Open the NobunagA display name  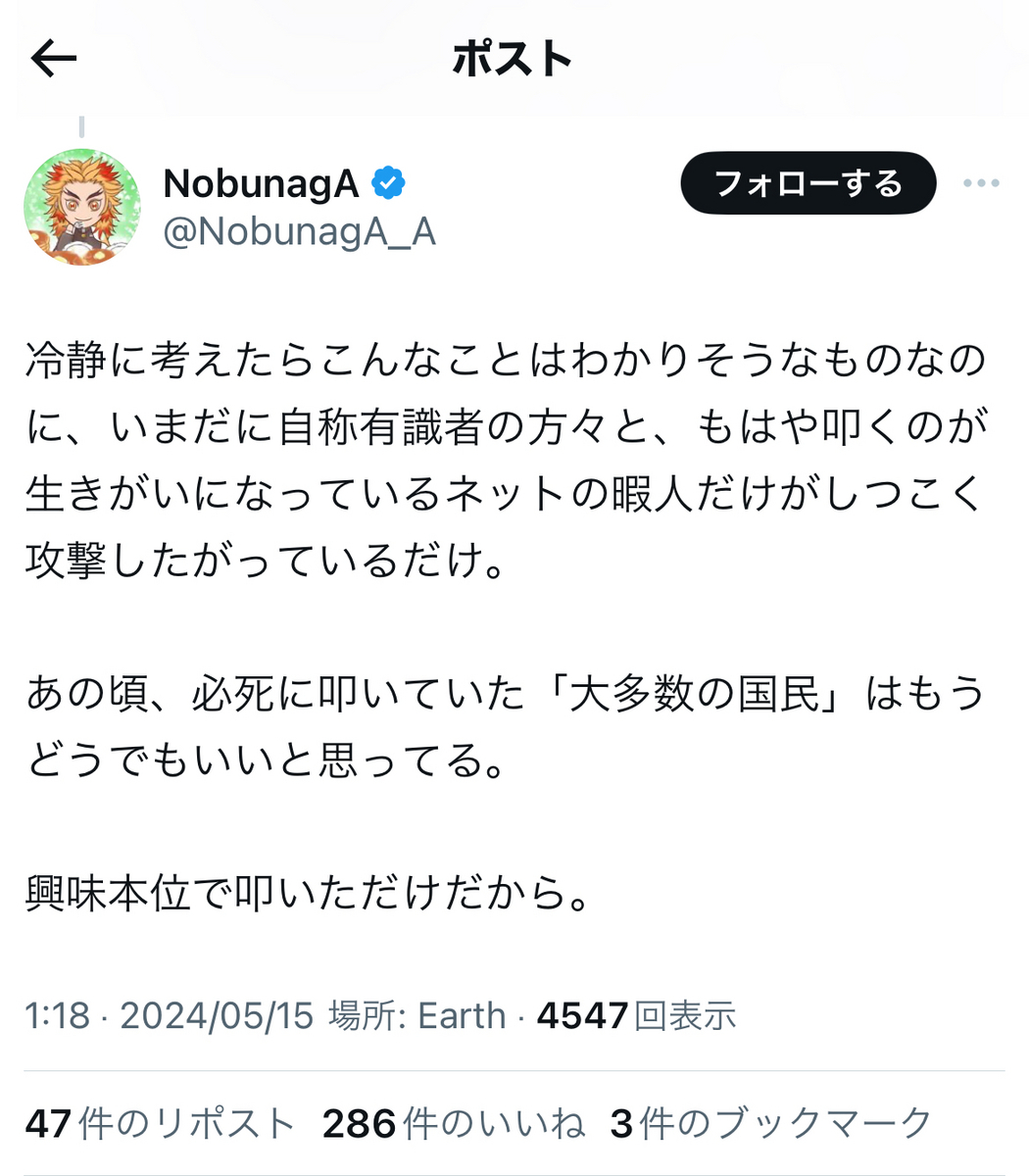coord(262,183)
